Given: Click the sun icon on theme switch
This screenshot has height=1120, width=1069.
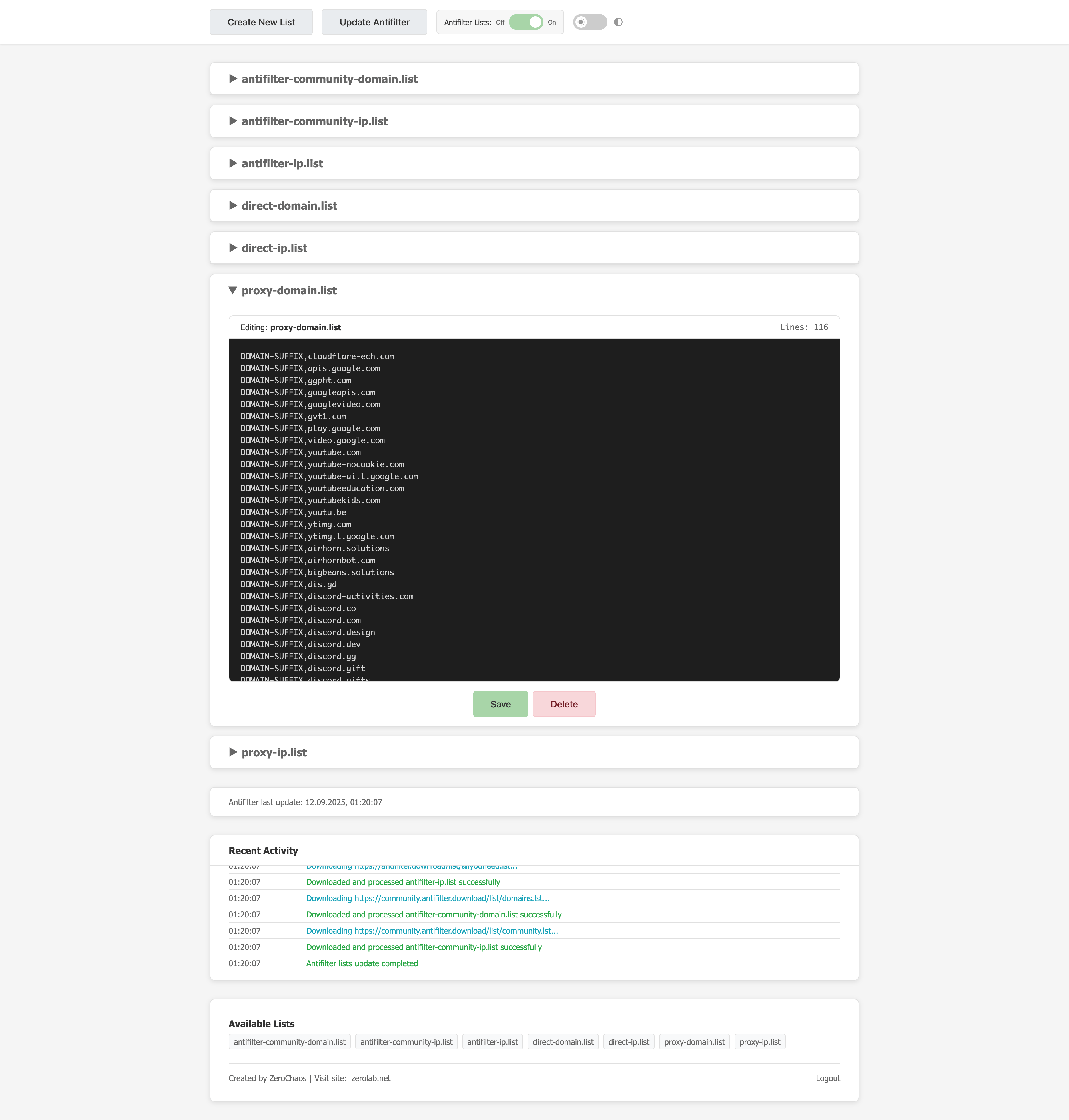Looking at the screenshot, I should click(x=581, y=22).
